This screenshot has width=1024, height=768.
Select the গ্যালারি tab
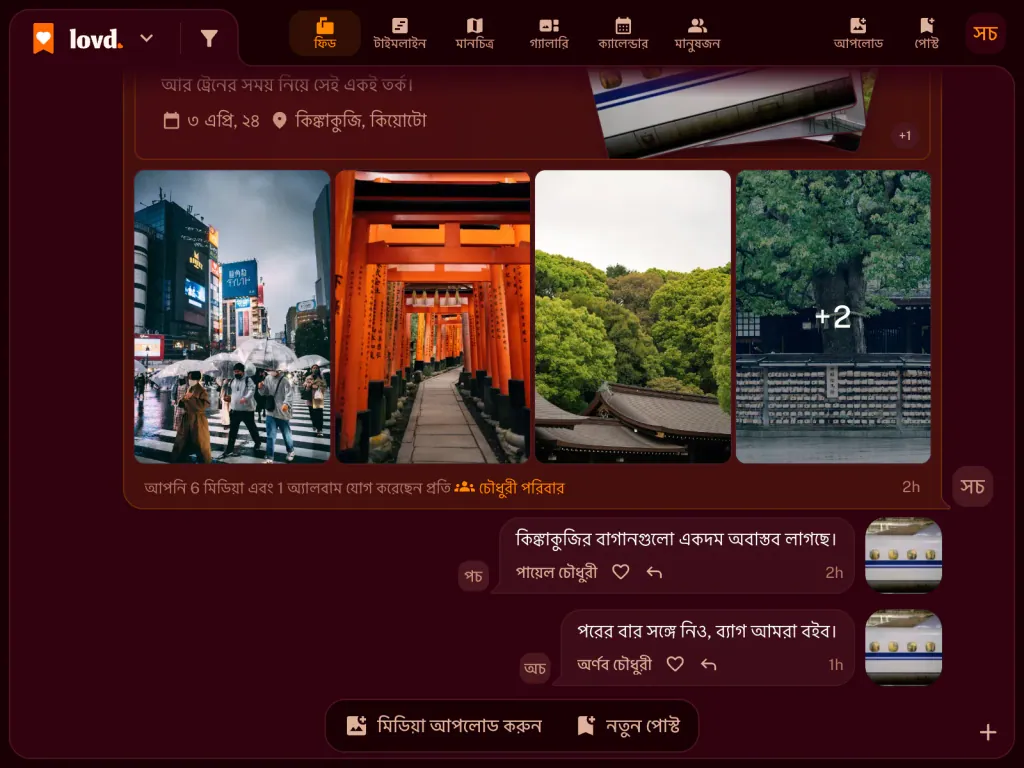549,34
